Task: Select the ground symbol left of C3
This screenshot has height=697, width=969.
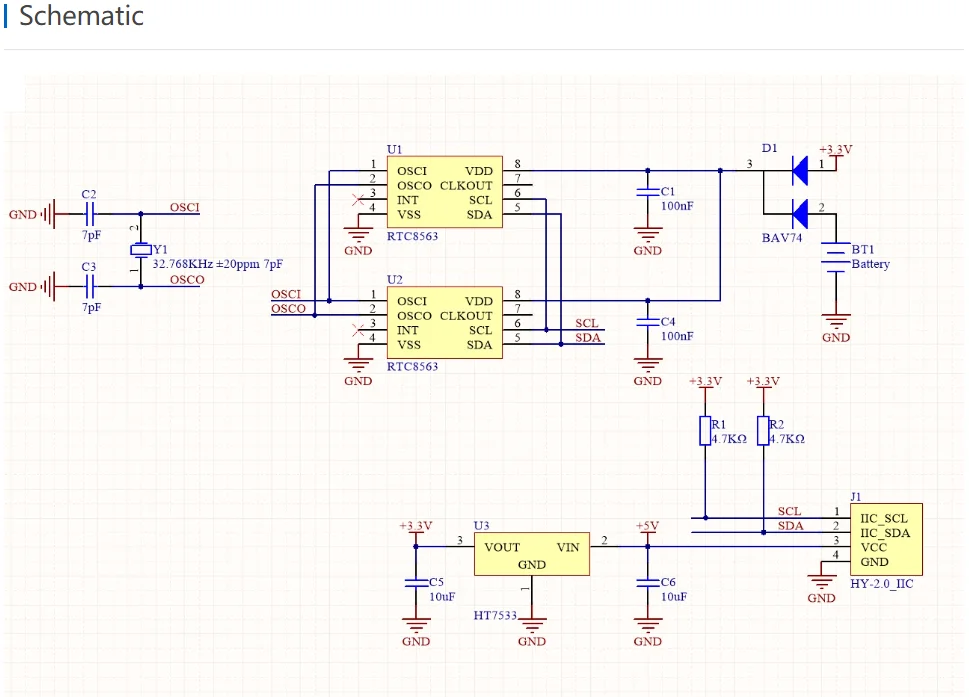Action: tap(49, 287)
